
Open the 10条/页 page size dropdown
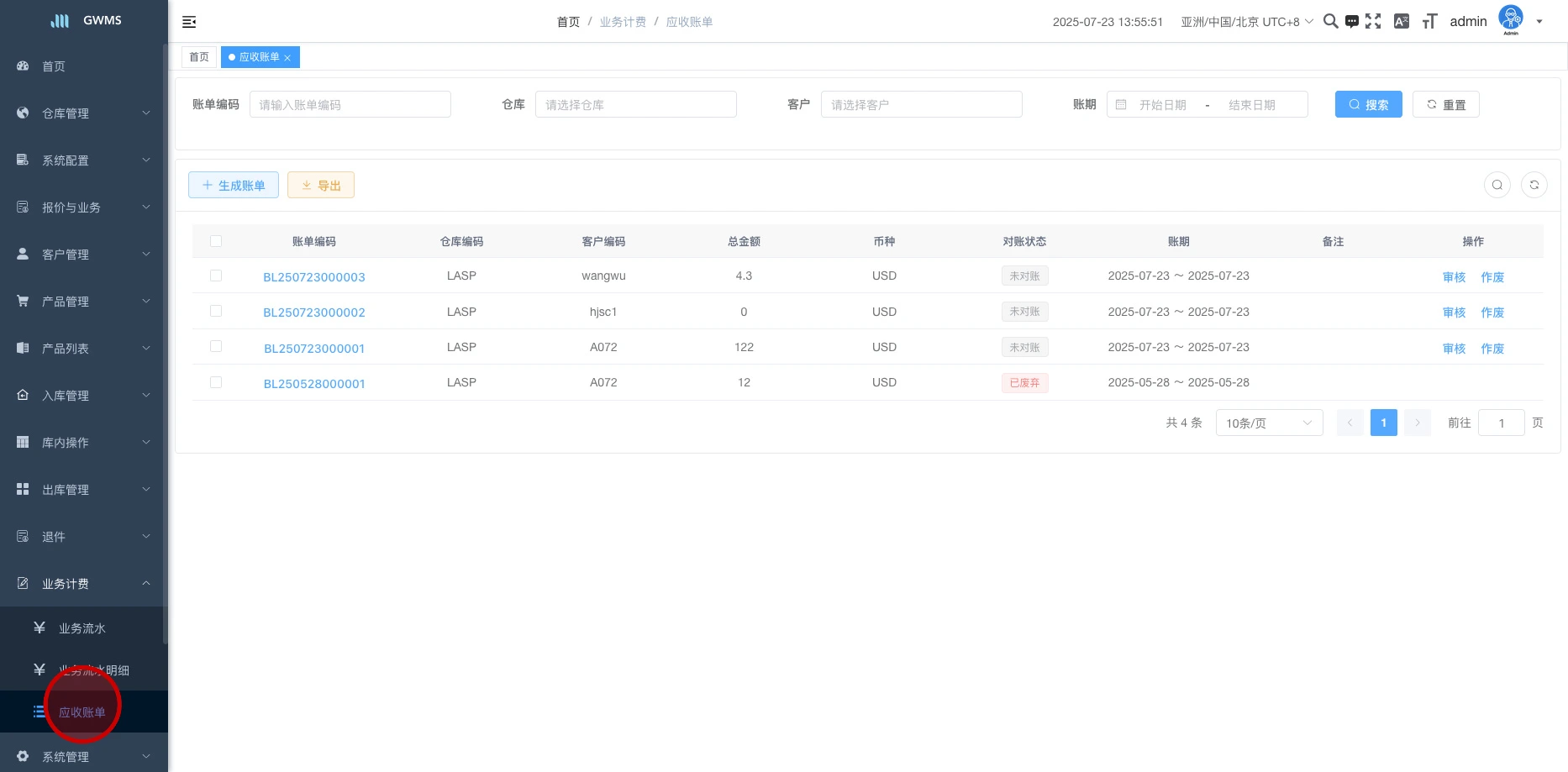pos(1268,423)
